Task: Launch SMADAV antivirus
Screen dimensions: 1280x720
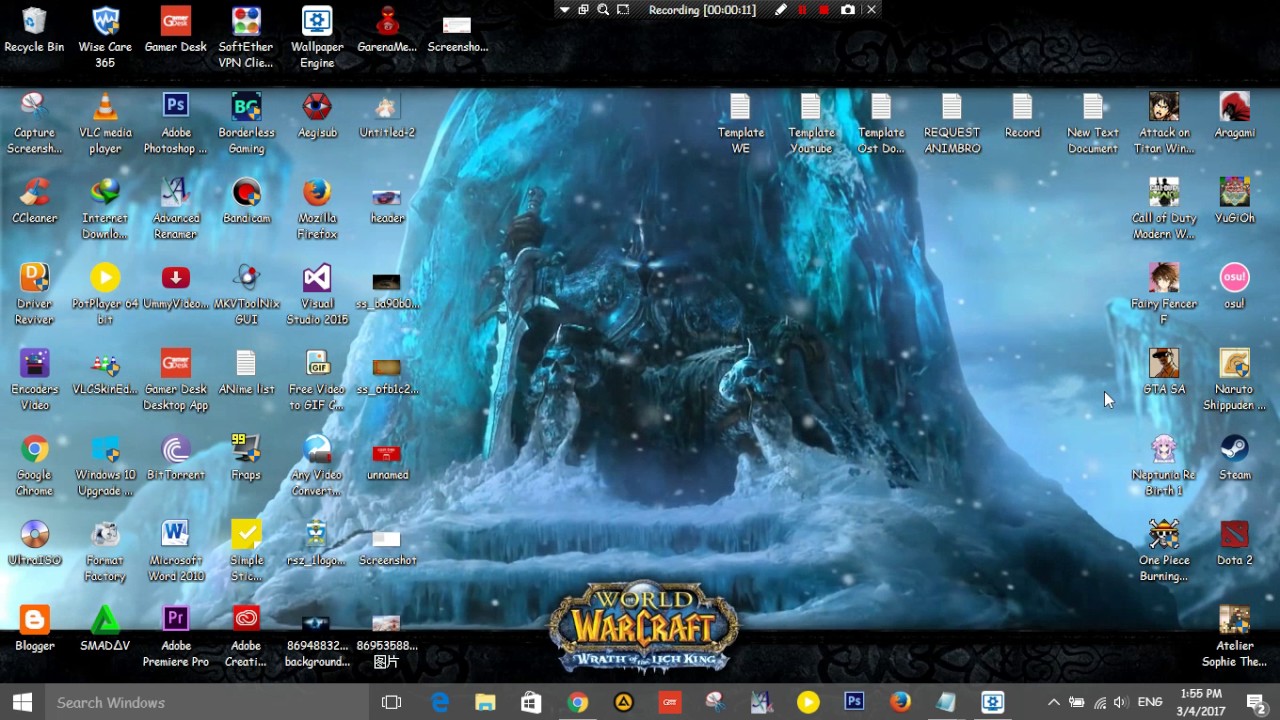Action: click(105, 629)
